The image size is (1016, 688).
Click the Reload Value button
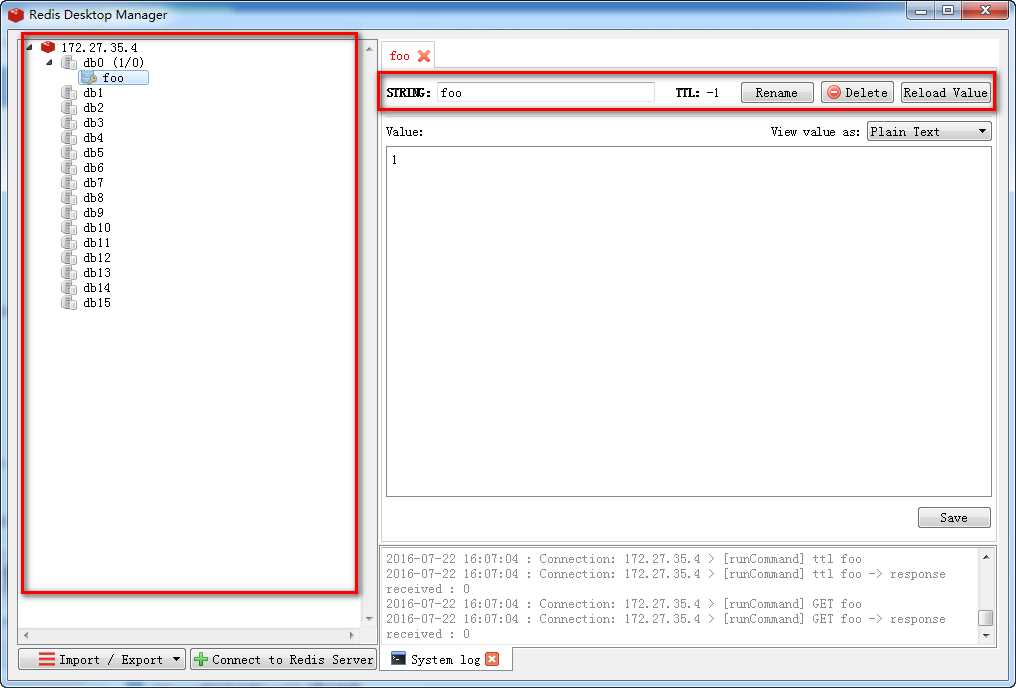(x=945, y=93)
